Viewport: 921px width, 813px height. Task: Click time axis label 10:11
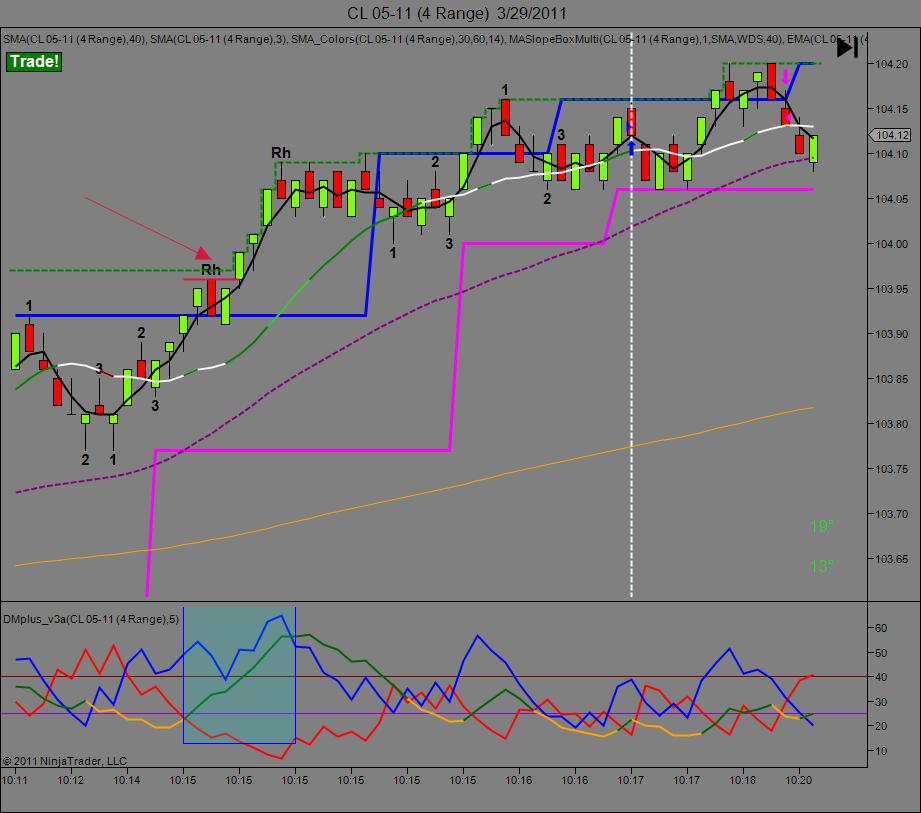click(x=15, y=780)
